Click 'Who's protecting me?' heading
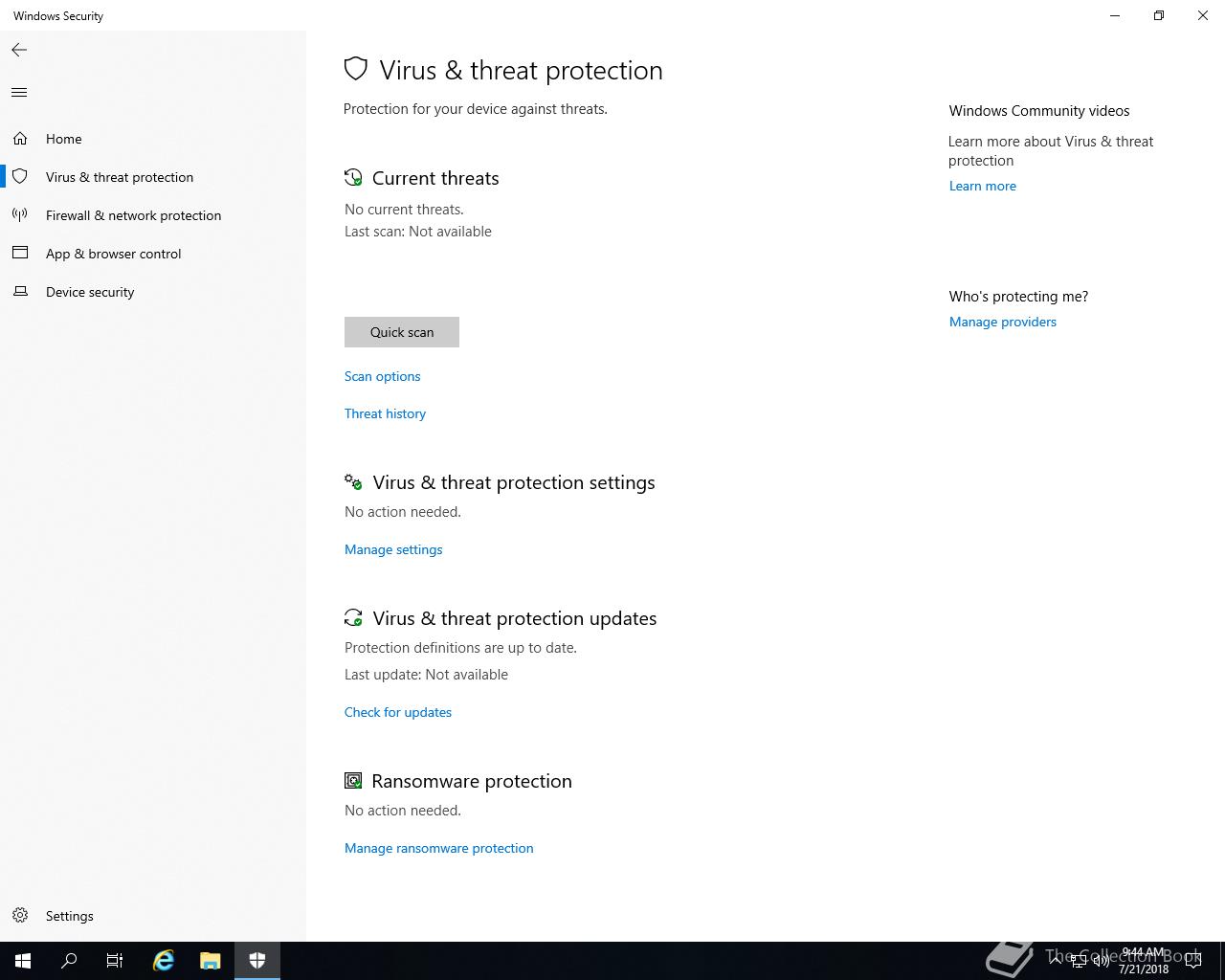This screenshot has height=980, width=1225. tap(1018, 297)
